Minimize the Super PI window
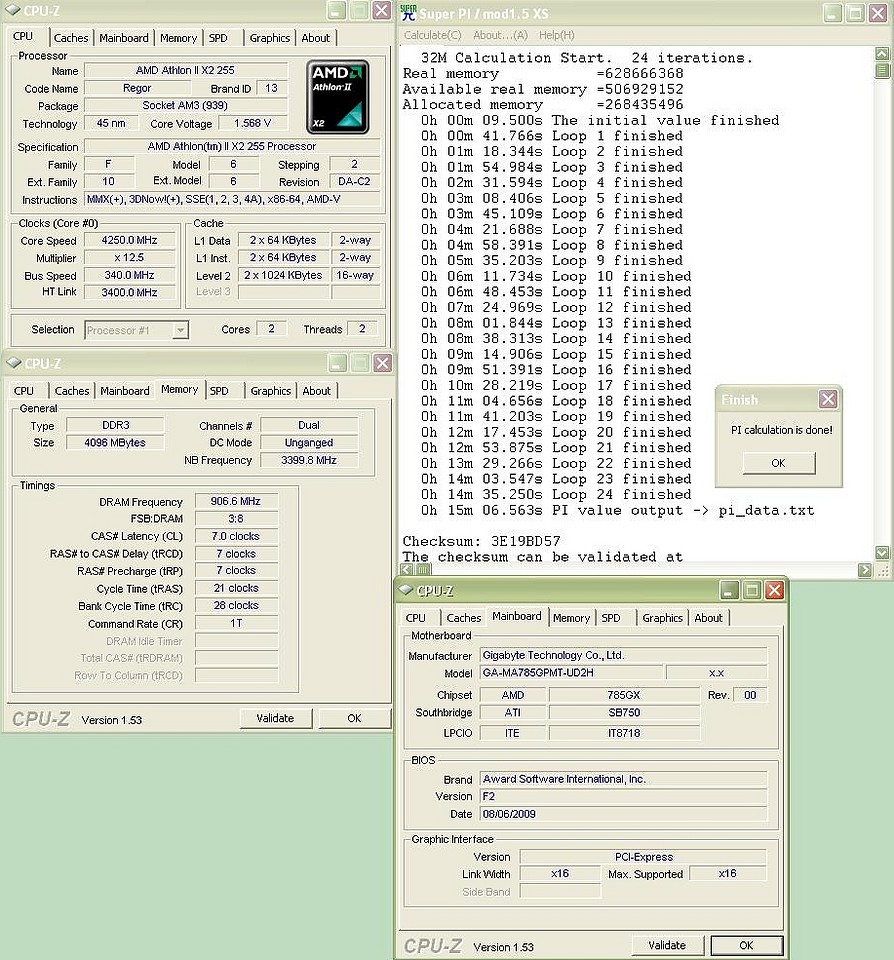Screen dimensions: 894x960 [x=832, y=13]
